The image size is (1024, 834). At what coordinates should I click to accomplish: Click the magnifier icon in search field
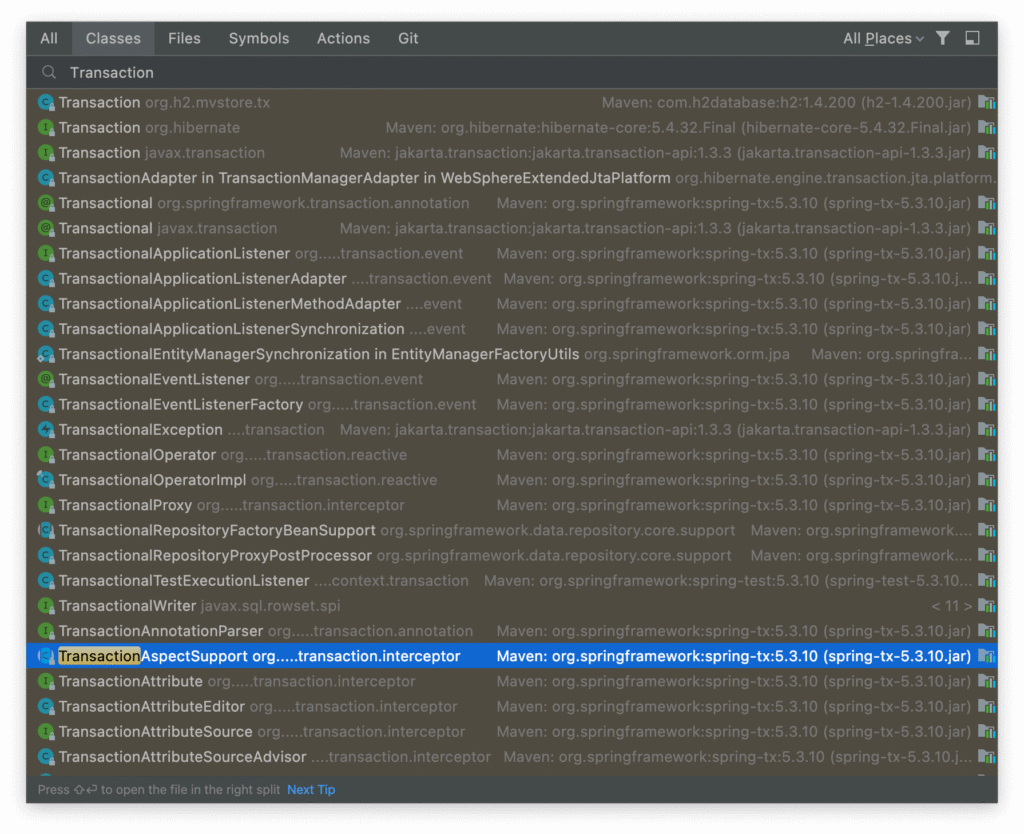click(48, 72)
